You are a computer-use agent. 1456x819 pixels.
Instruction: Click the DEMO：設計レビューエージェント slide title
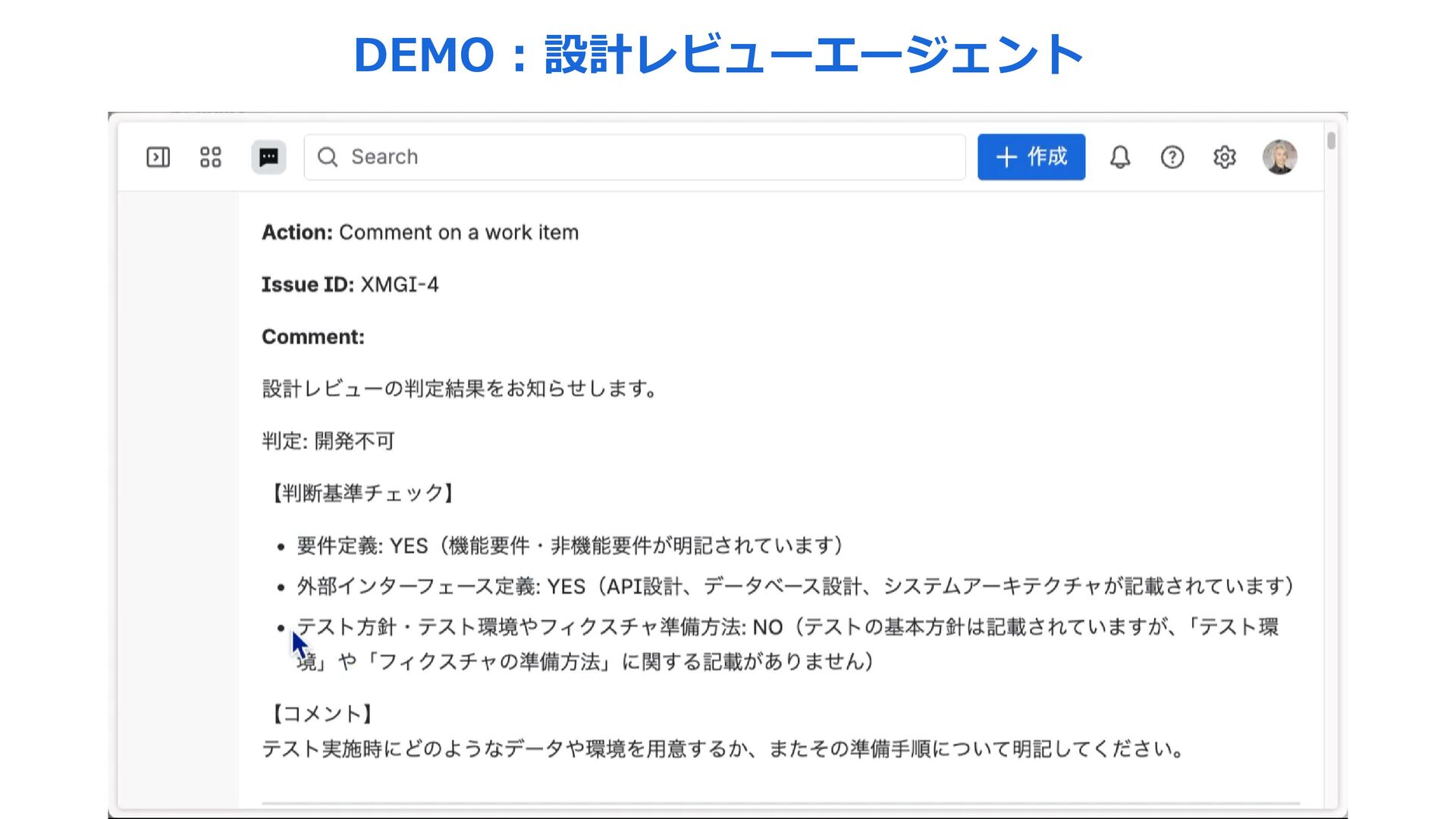click(x=718, y=55)
